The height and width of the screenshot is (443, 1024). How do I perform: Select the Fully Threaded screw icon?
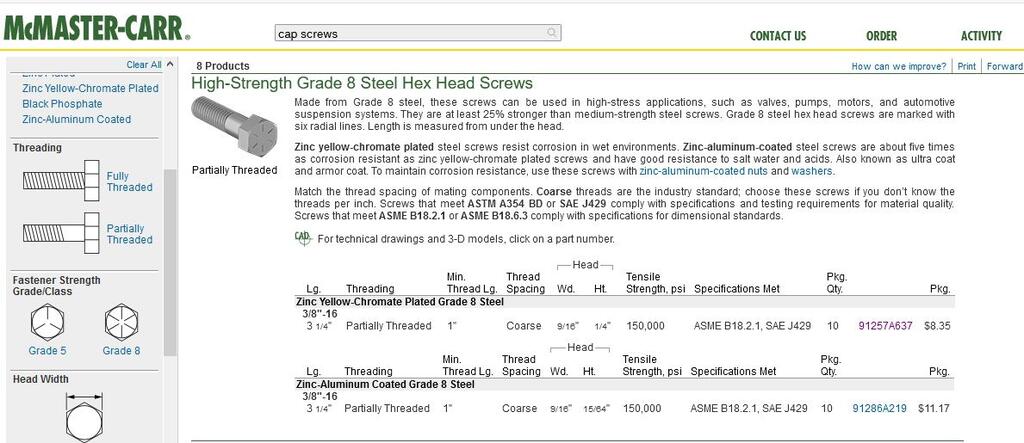61,180
